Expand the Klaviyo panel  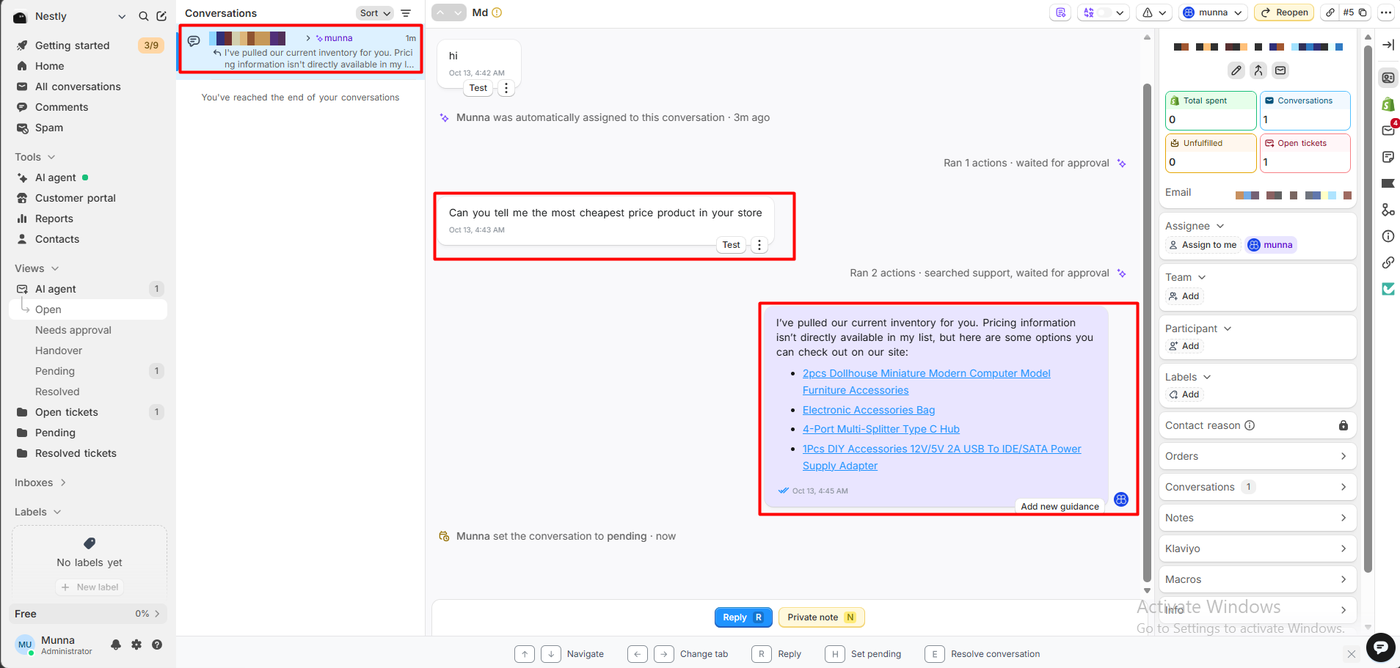click(x=1257, y=549)
